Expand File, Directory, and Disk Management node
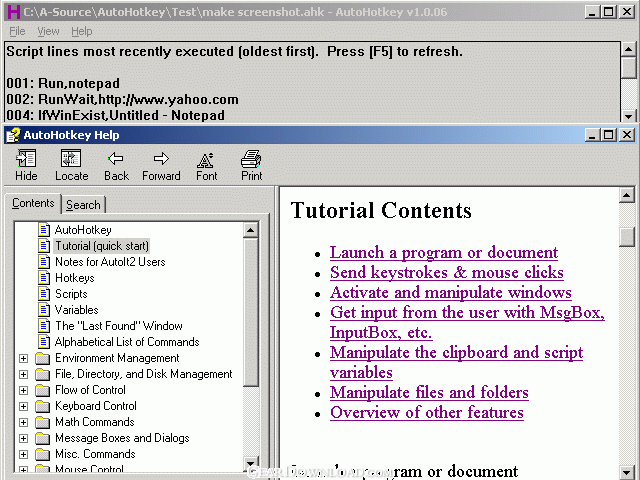Image resolution: width=640 pixels, height=480 pixels. (x=24, y=374)
